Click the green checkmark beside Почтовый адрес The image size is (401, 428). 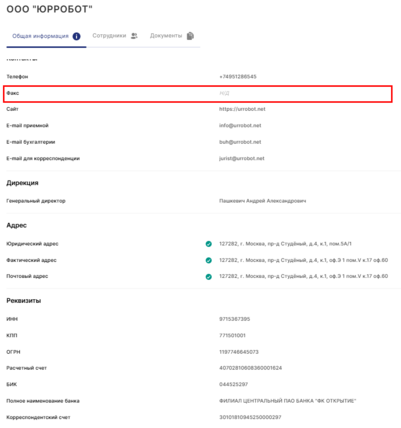point(209,277)
